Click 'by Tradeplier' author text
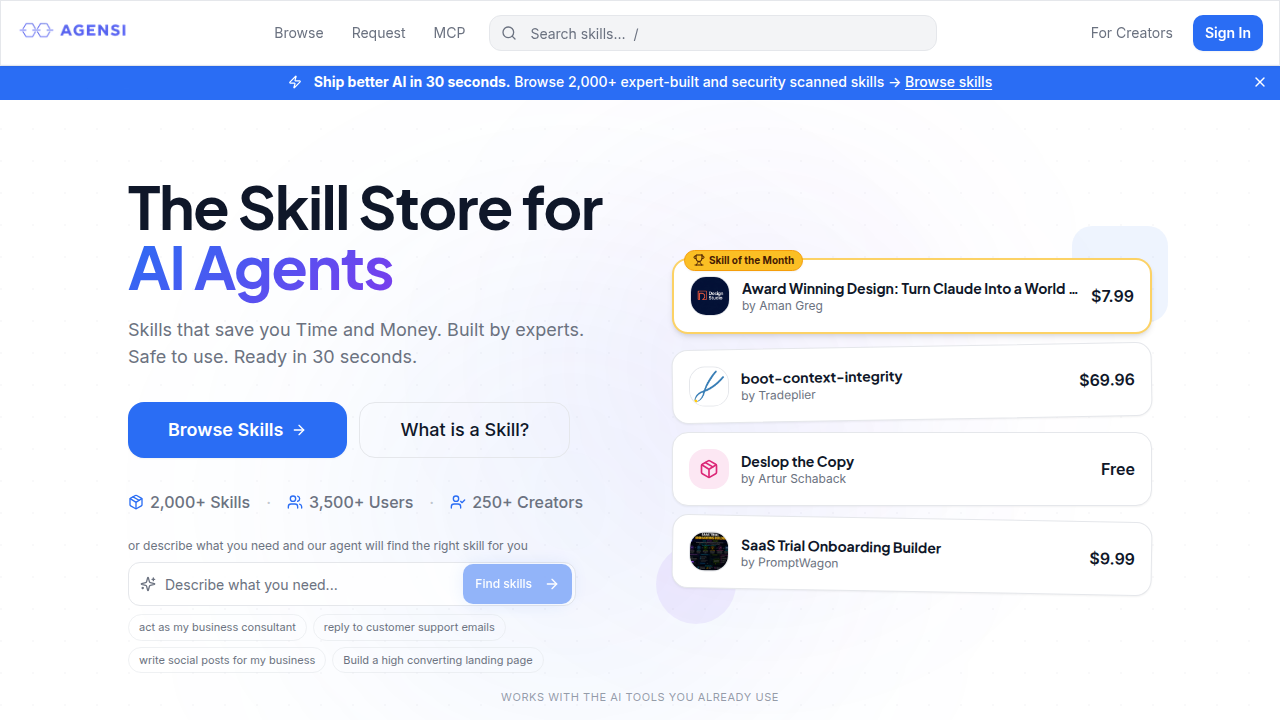 pyautogui.click(x=778, y=395)
